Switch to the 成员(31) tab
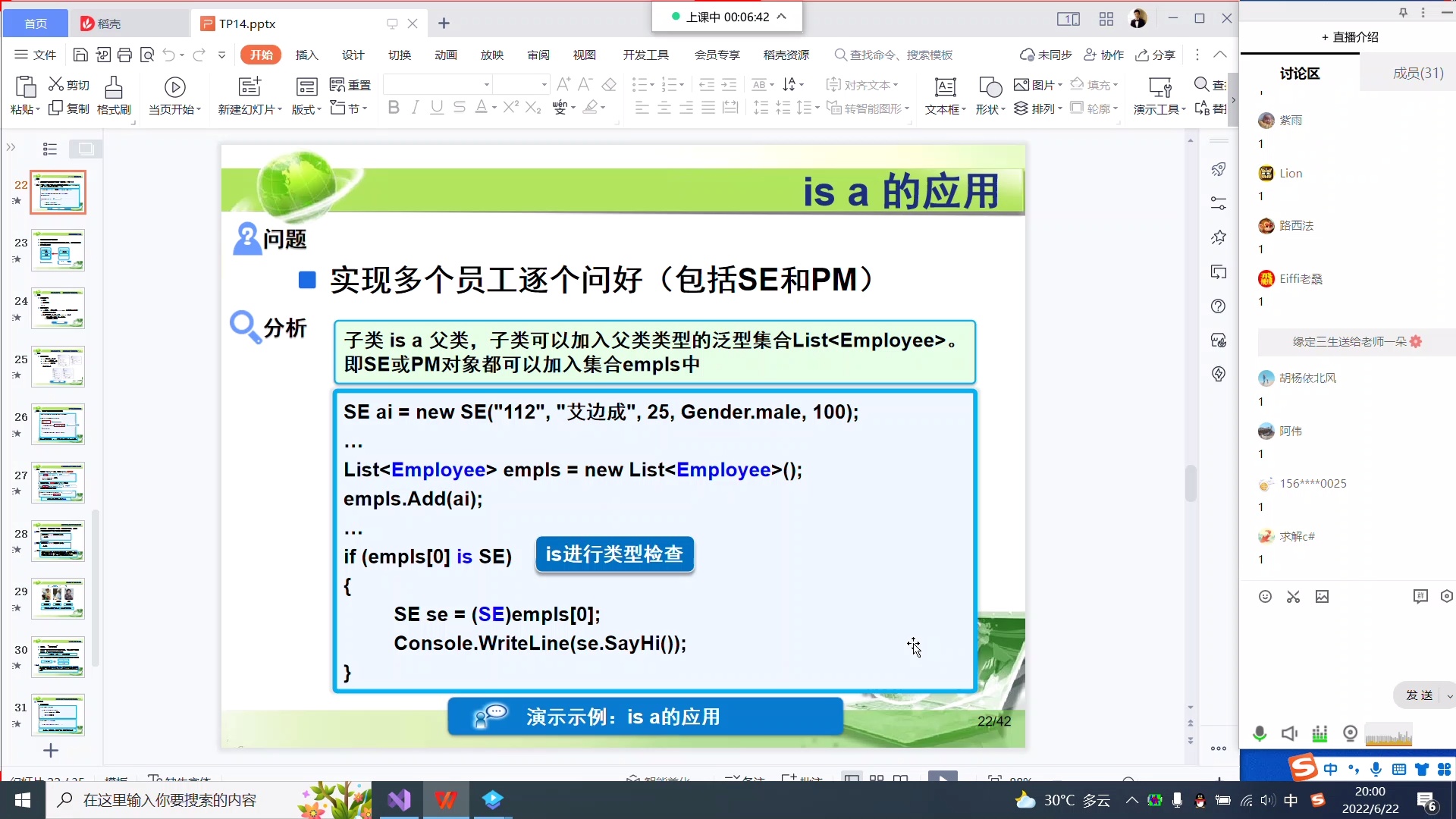Viewport: 1456px width, 819px height. pos(1417,73)
